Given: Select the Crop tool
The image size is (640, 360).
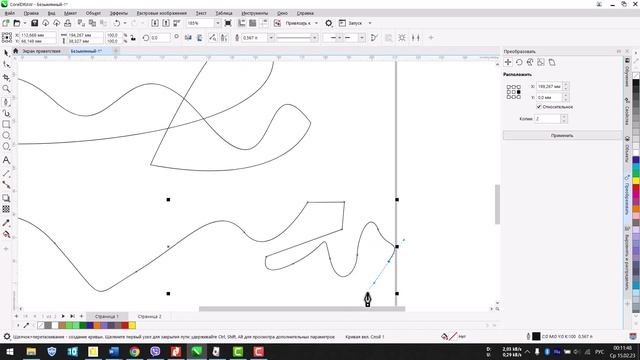Looking at the screenshot, I should 6,77.
